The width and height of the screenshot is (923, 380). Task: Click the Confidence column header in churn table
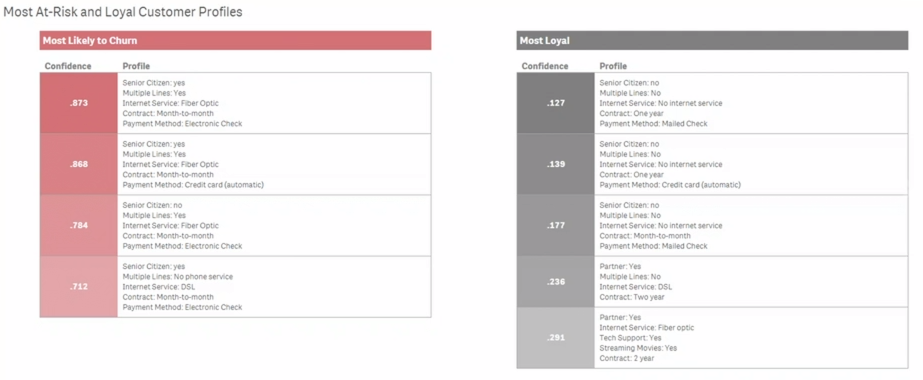click(x=68, y=66)
